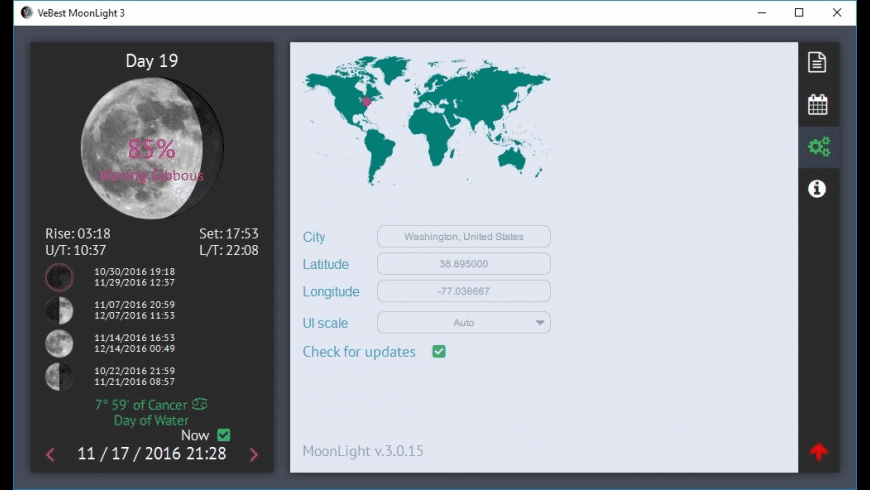Click the Day 19 heading

152,60
